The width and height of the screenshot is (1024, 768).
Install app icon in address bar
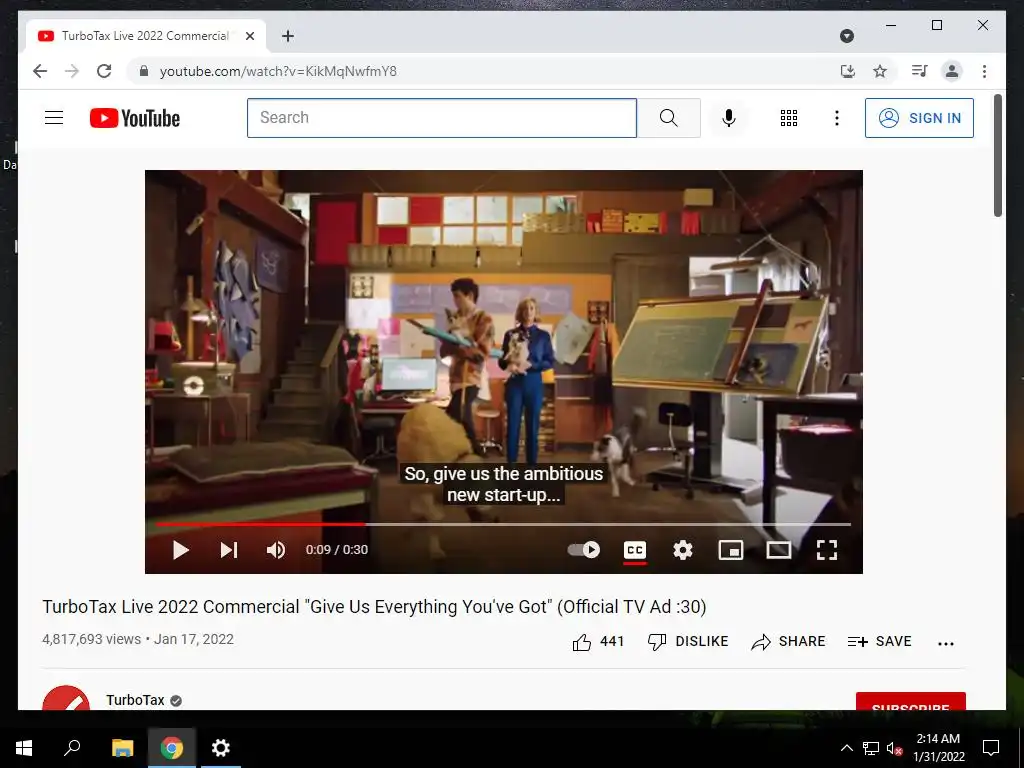tap(848, 71)
